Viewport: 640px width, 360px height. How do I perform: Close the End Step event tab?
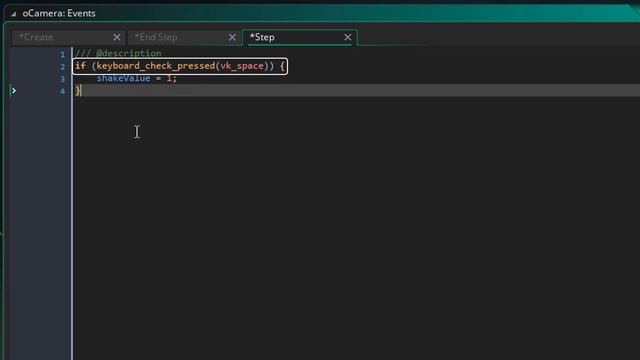pos(232,37)
